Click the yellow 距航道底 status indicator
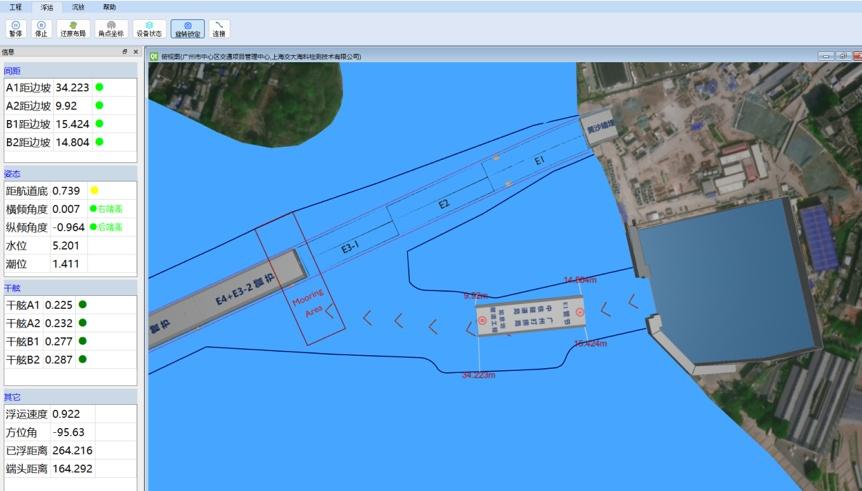 [94, 190]
